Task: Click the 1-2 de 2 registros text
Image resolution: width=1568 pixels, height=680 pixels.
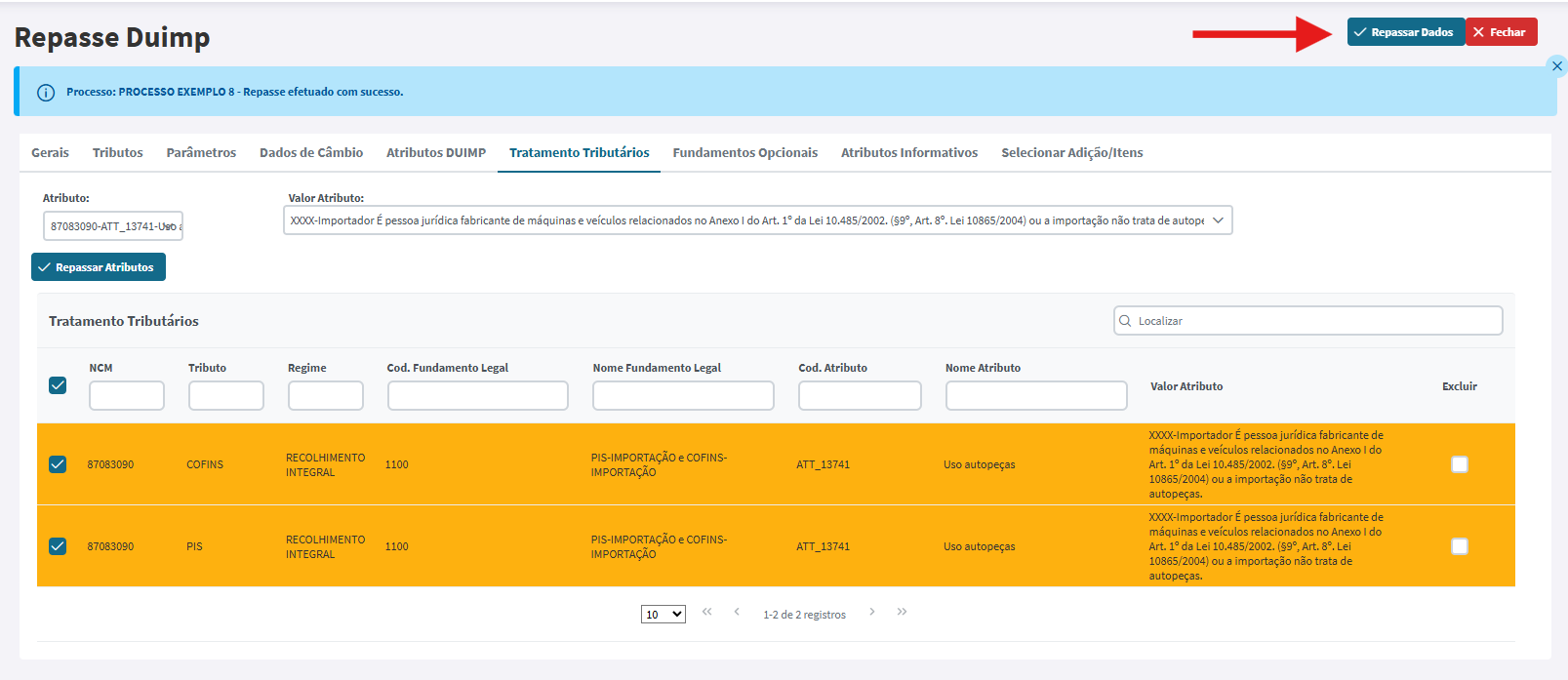Action: [804, 615]
